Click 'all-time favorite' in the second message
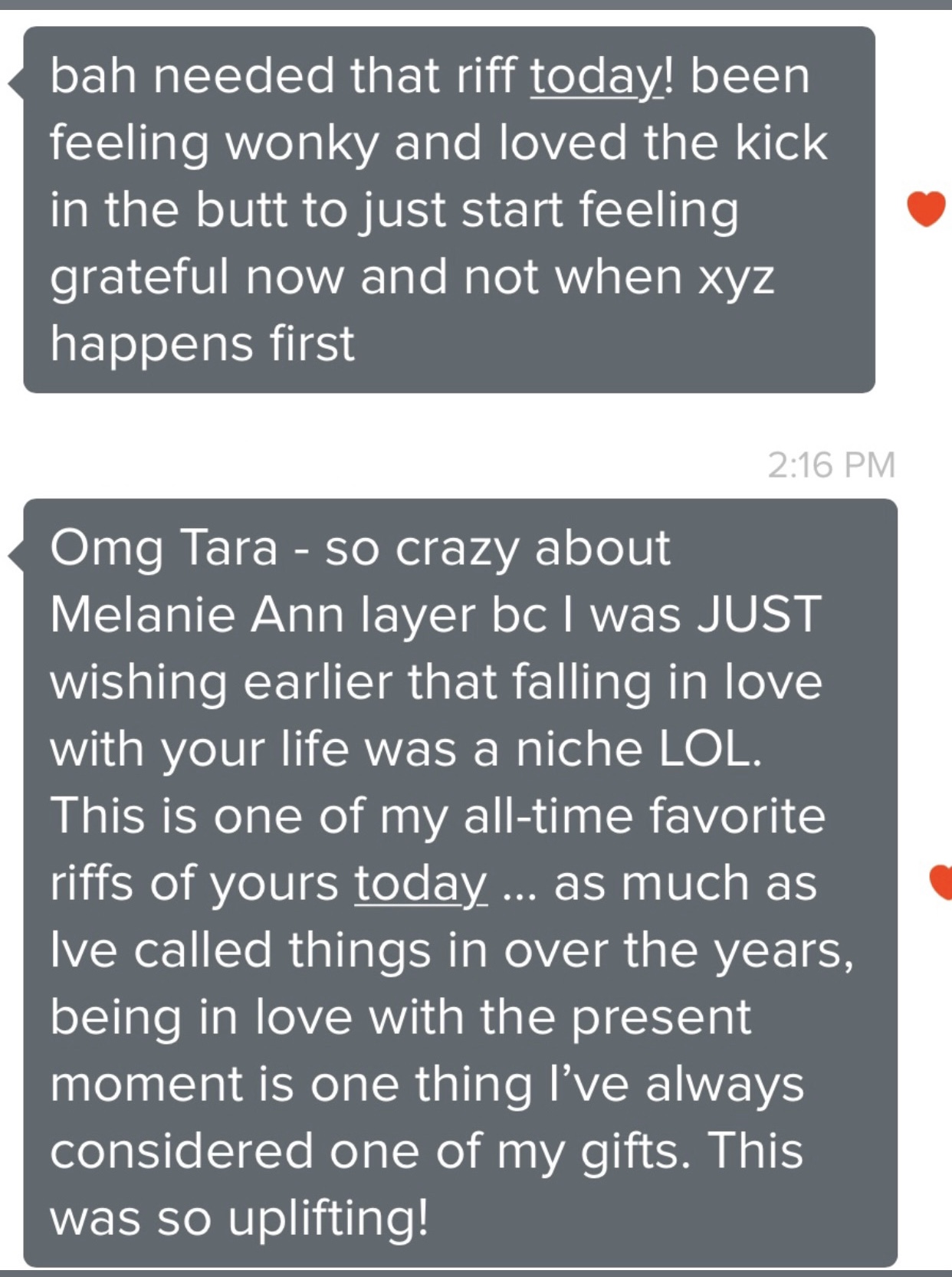 [x=644, y=816]
